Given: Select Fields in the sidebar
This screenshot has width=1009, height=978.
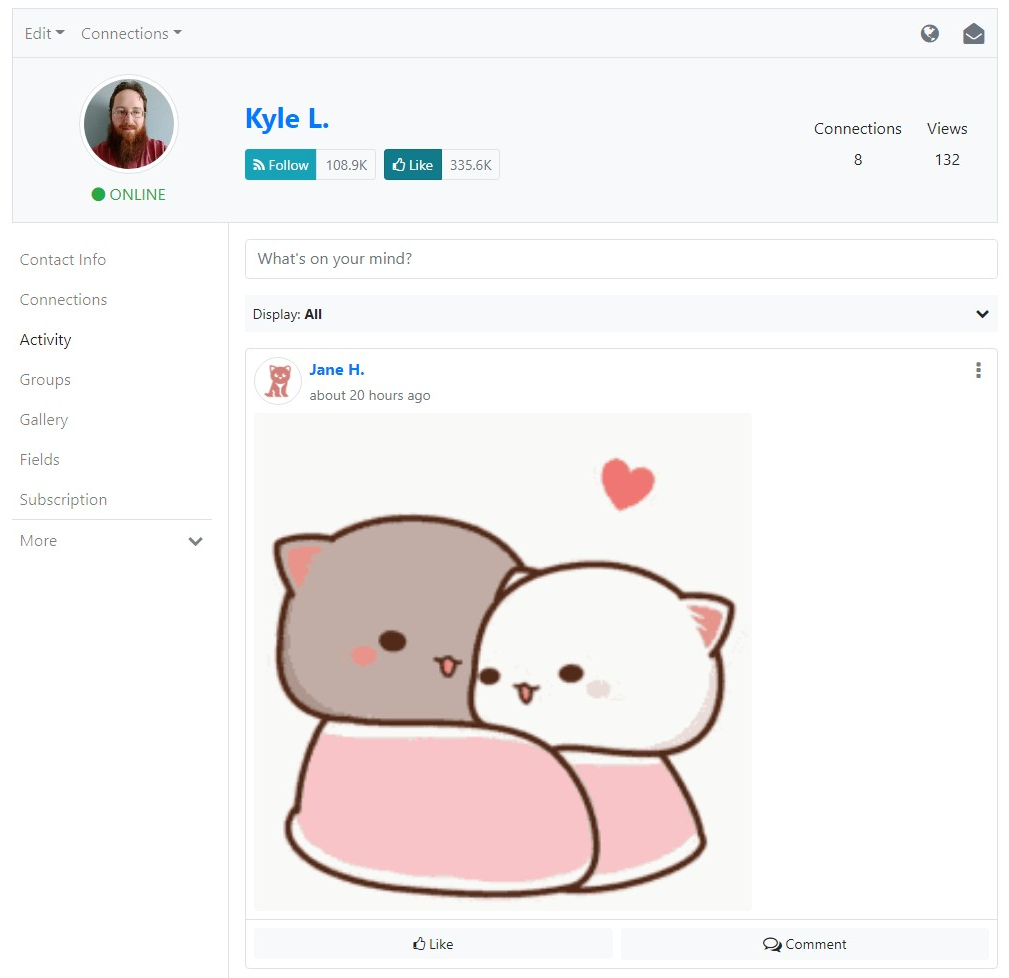Looking at the screenshot, I should (39, 459).
